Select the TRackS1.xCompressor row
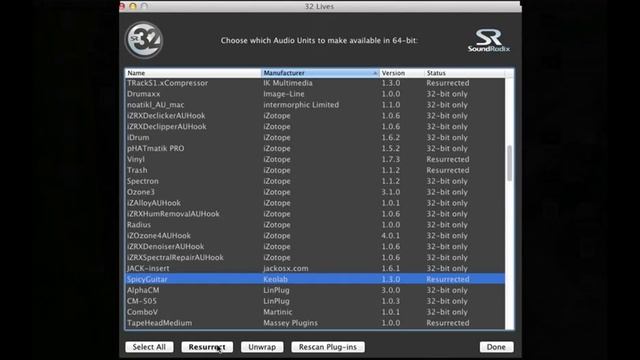 click(x=315, y=83)
